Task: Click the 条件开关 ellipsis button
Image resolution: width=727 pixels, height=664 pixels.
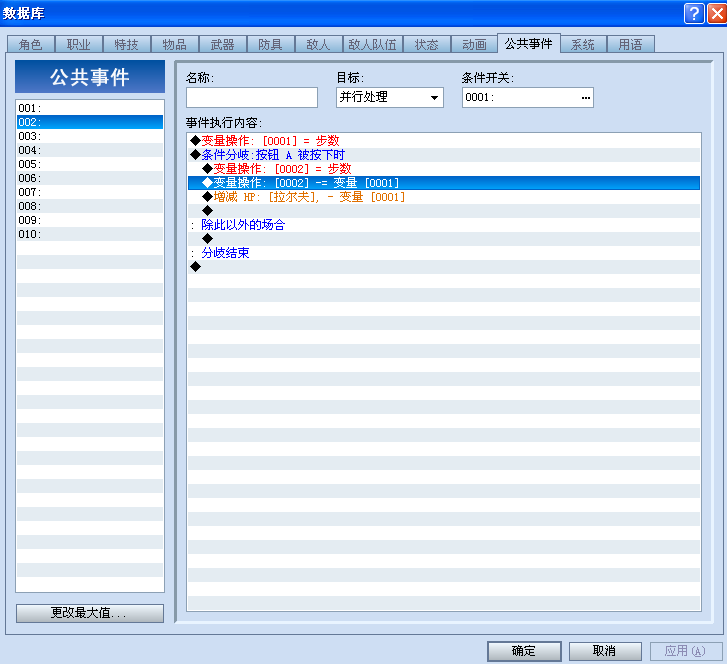Action: point(586,97)
